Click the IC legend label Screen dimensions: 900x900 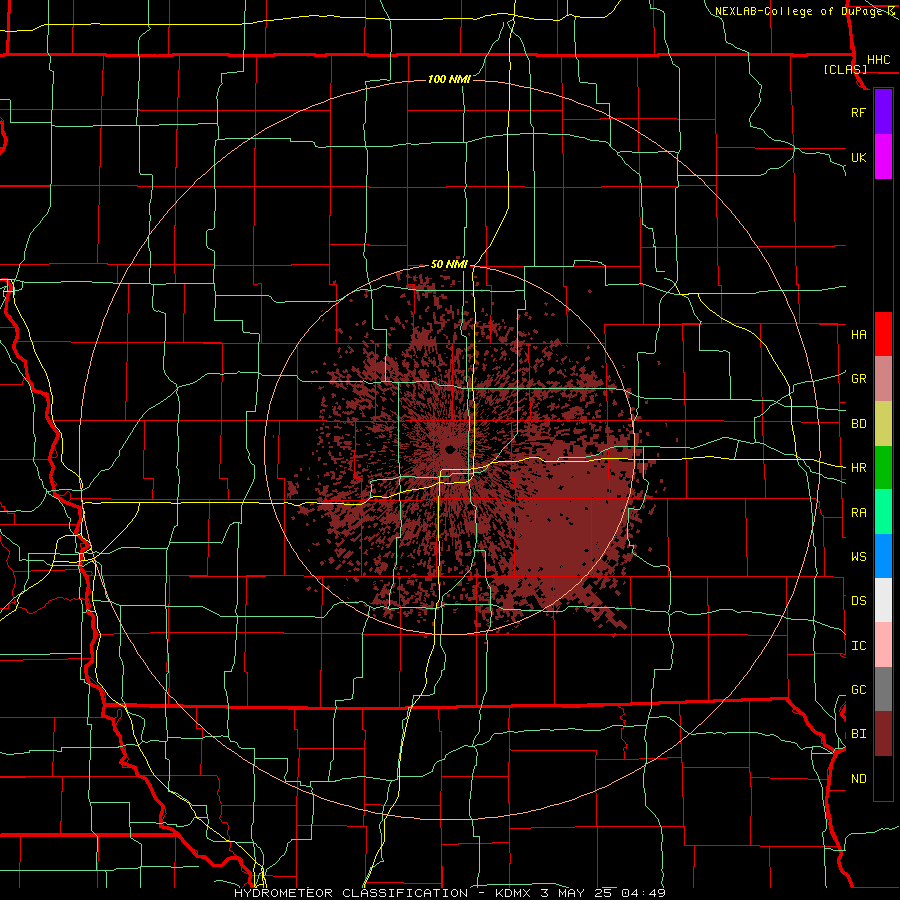(x=858, y=646)
